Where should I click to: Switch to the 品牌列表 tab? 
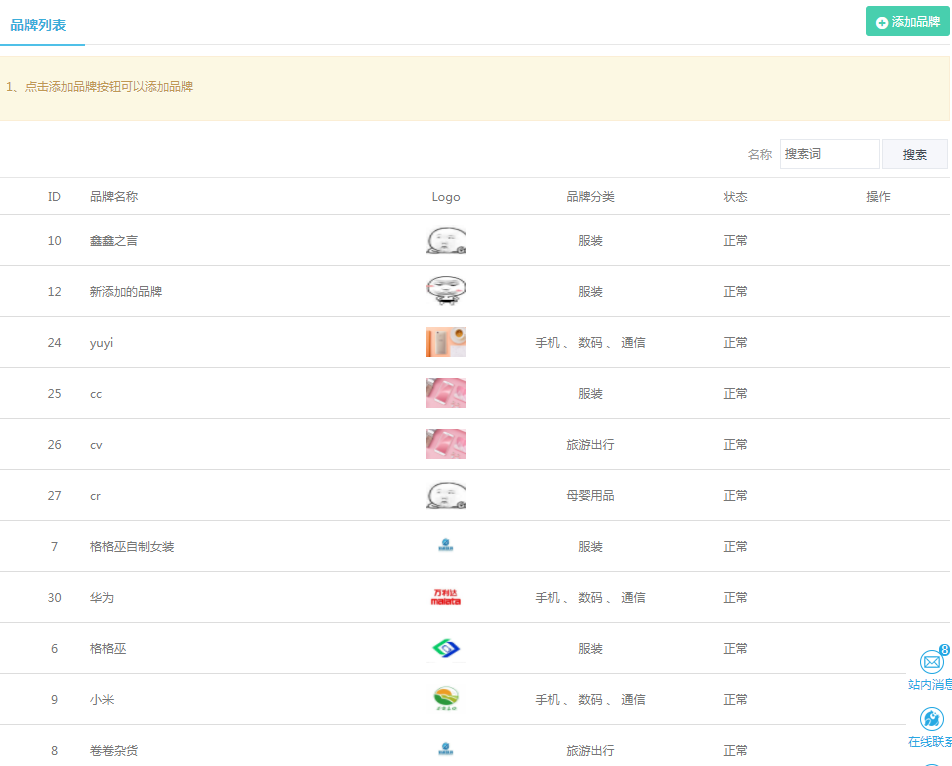click(39, 25)
